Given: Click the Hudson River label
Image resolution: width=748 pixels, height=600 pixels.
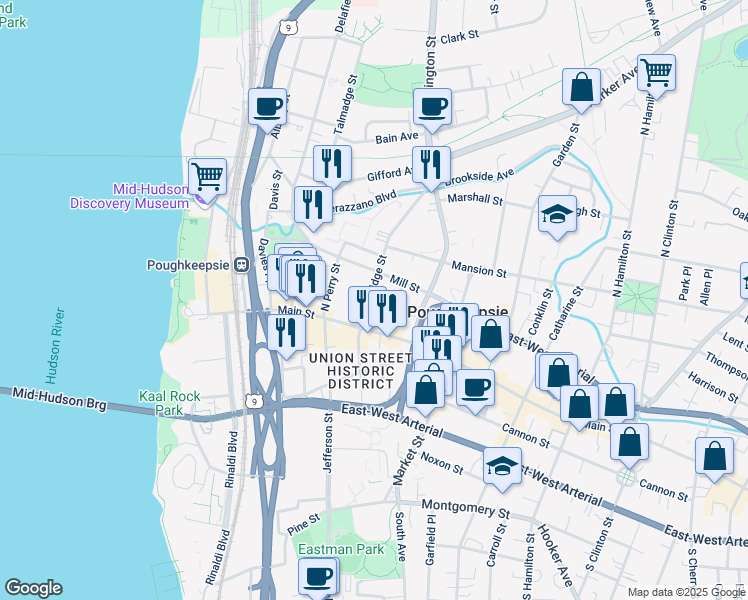Looking at the screenshot, I should point(55,346).
